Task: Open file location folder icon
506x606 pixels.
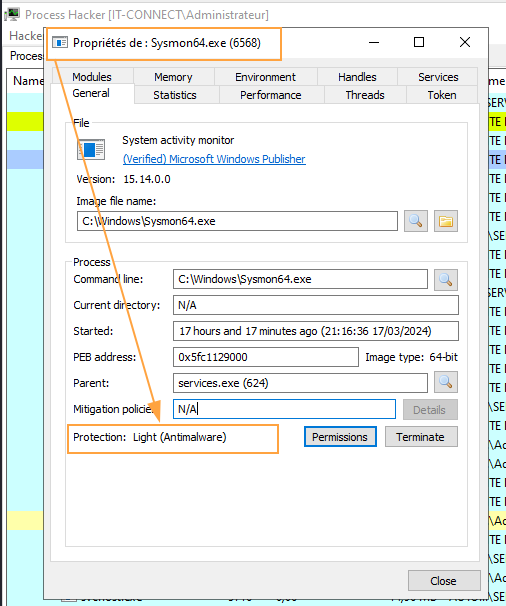Action: pyautogui.click(x=446, y=221)
